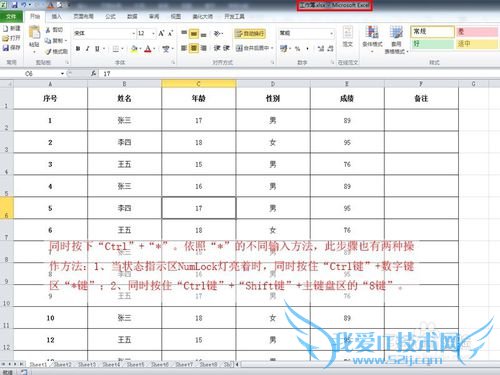Click the Undo arrow in quick access toolbar
Screen dimensions: 500x375
click(x=24, y=5)
